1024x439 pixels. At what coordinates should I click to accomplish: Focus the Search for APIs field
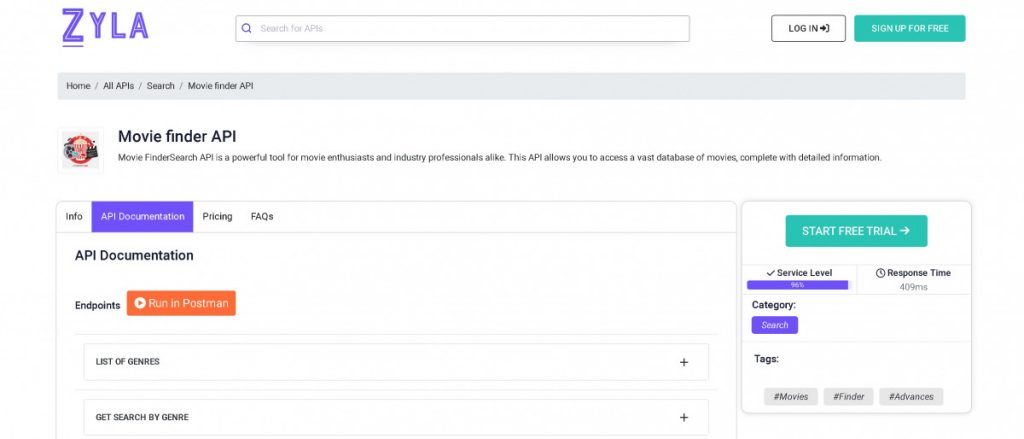click(462, 28)
